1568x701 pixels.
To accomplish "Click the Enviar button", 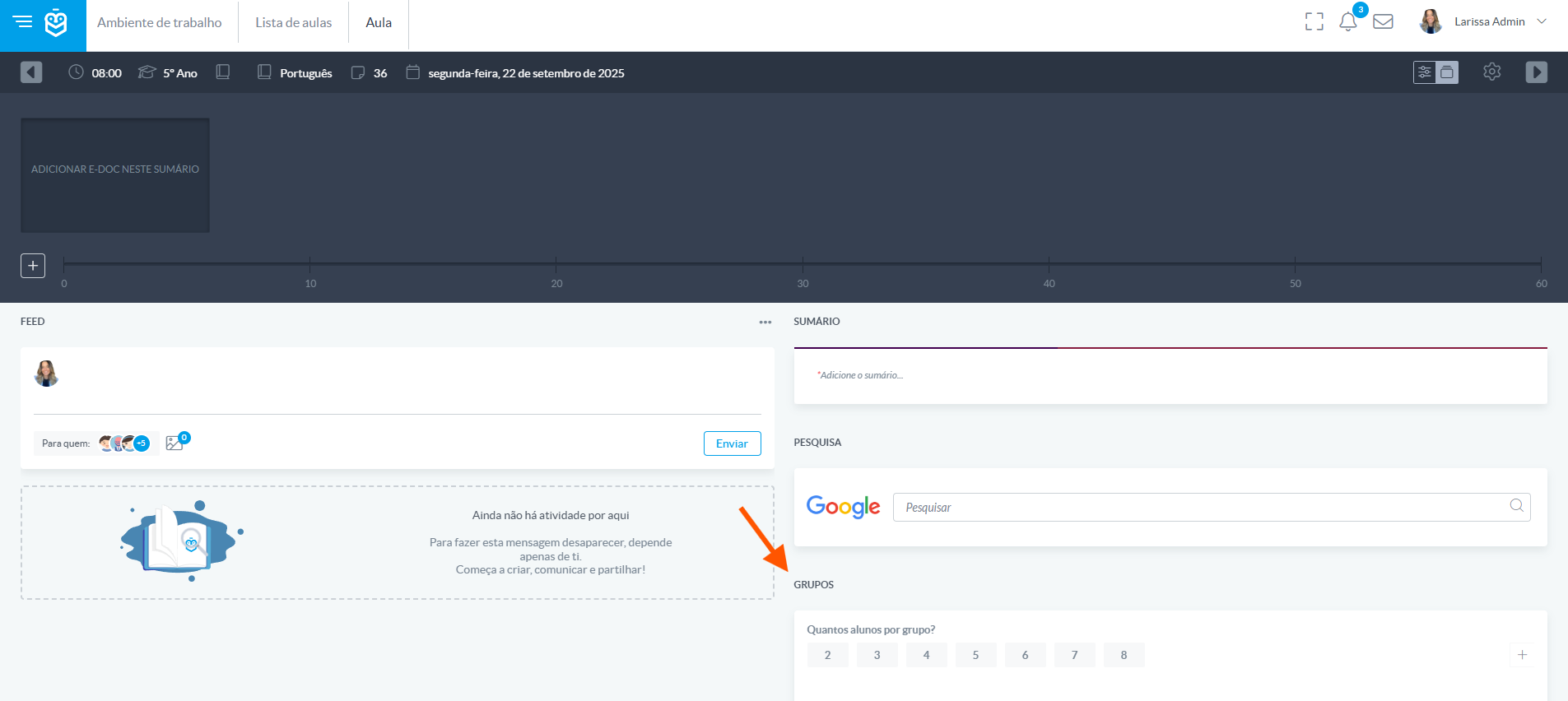I will pyautogui.click(x=733, y=443).
